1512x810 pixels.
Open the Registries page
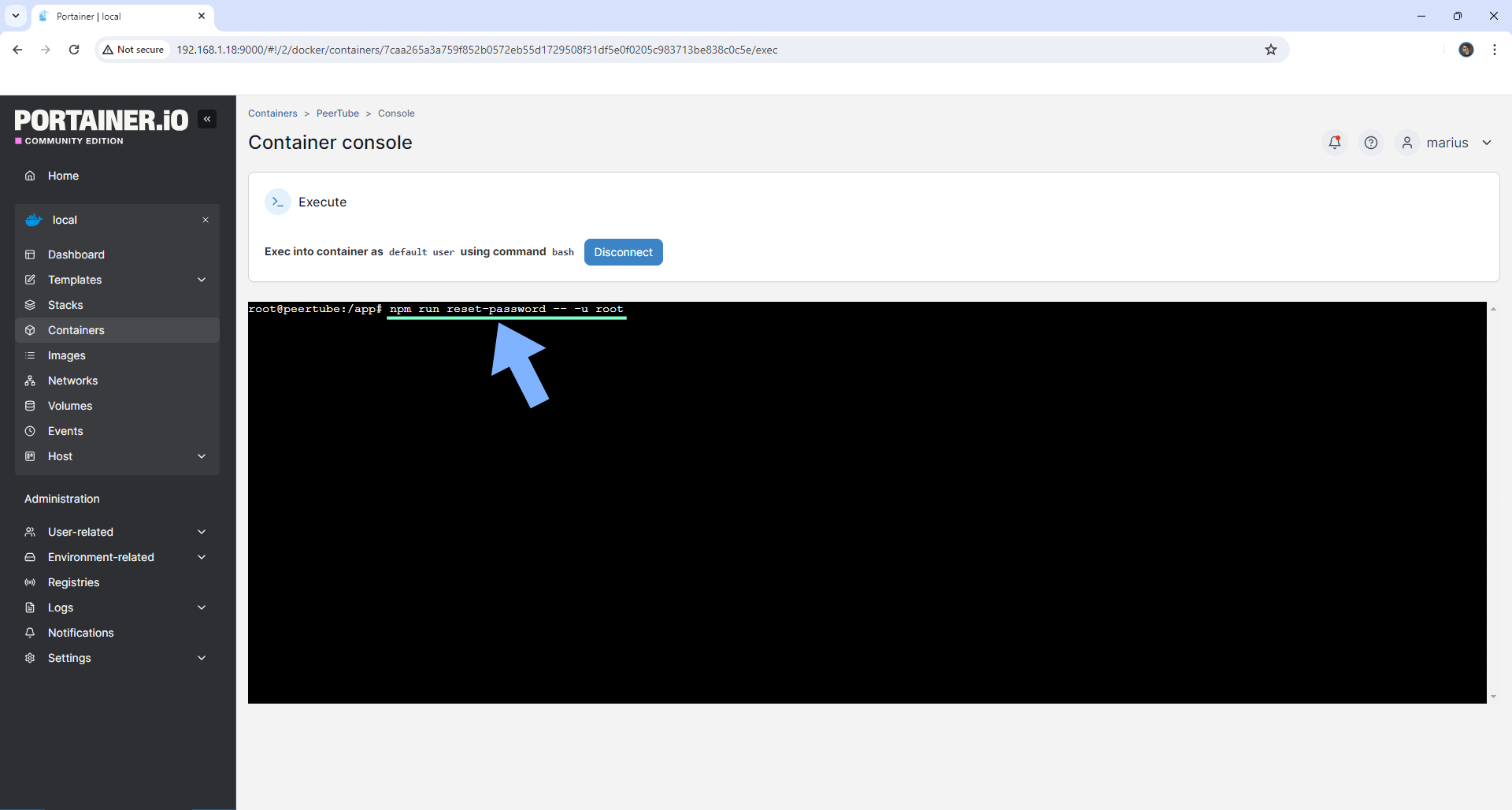tap(72, 582)
